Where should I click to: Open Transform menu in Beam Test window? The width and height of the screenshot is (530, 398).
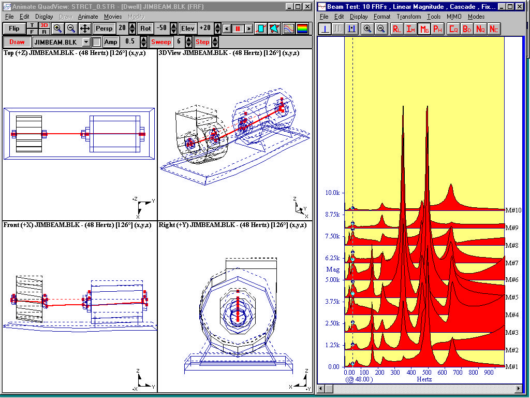point(408,17)
